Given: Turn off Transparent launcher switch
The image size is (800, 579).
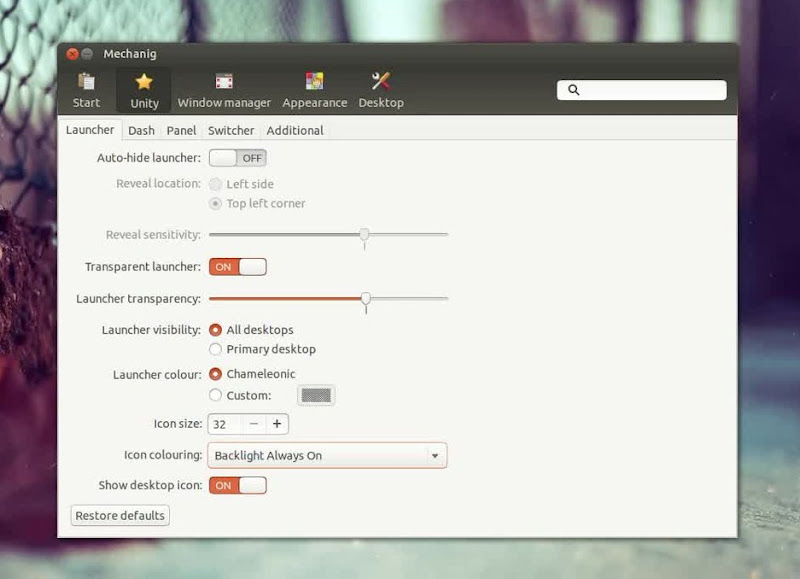Looking at the screenshot, I should (238, 267).
